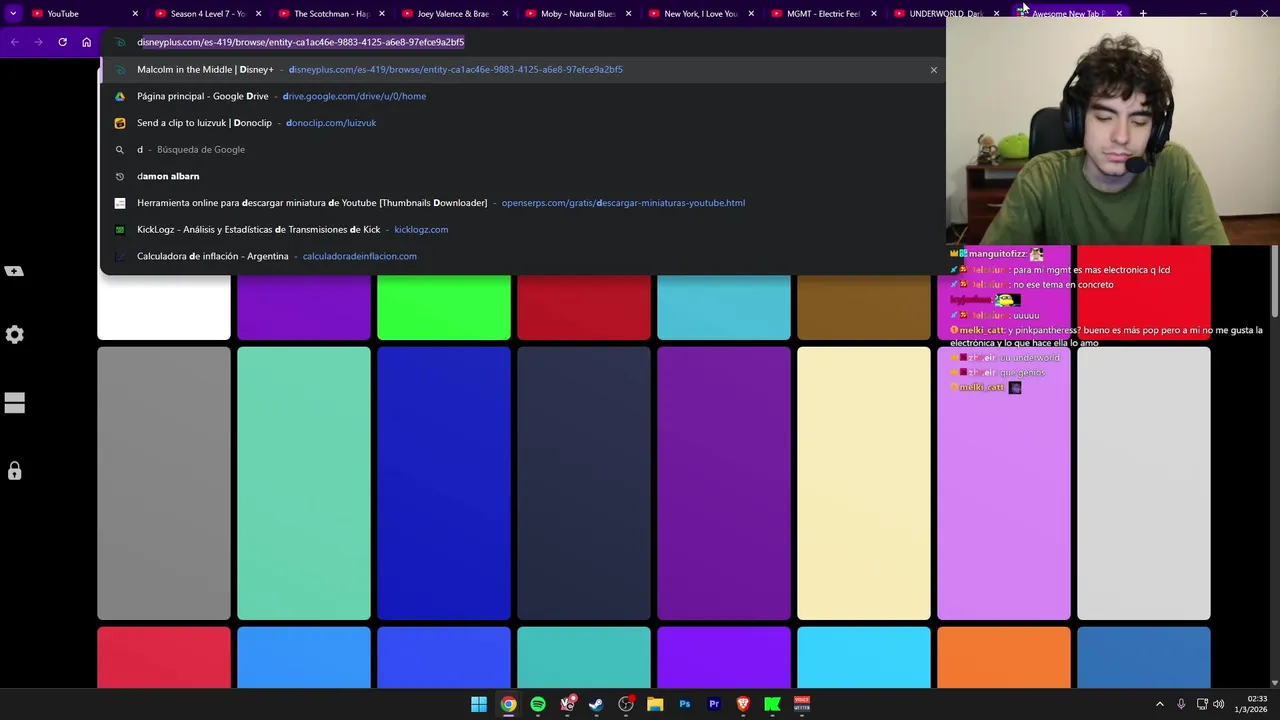
Task: Remove the Malcolm in the Middle suggestion
Action: coord(934,70)
